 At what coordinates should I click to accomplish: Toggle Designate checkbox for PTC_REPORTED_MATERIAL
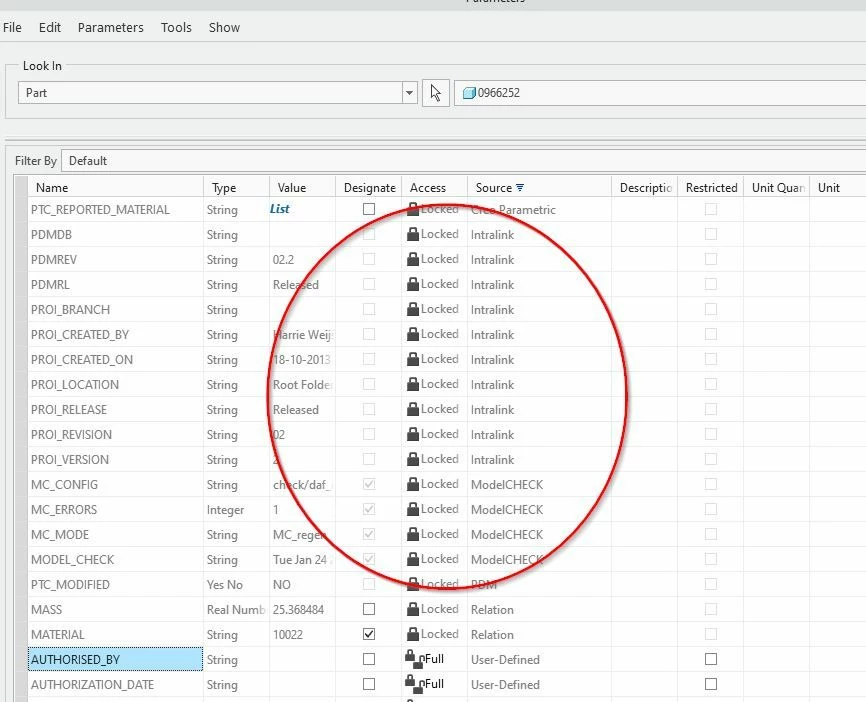pyautogui.click(x=369, y=209)
